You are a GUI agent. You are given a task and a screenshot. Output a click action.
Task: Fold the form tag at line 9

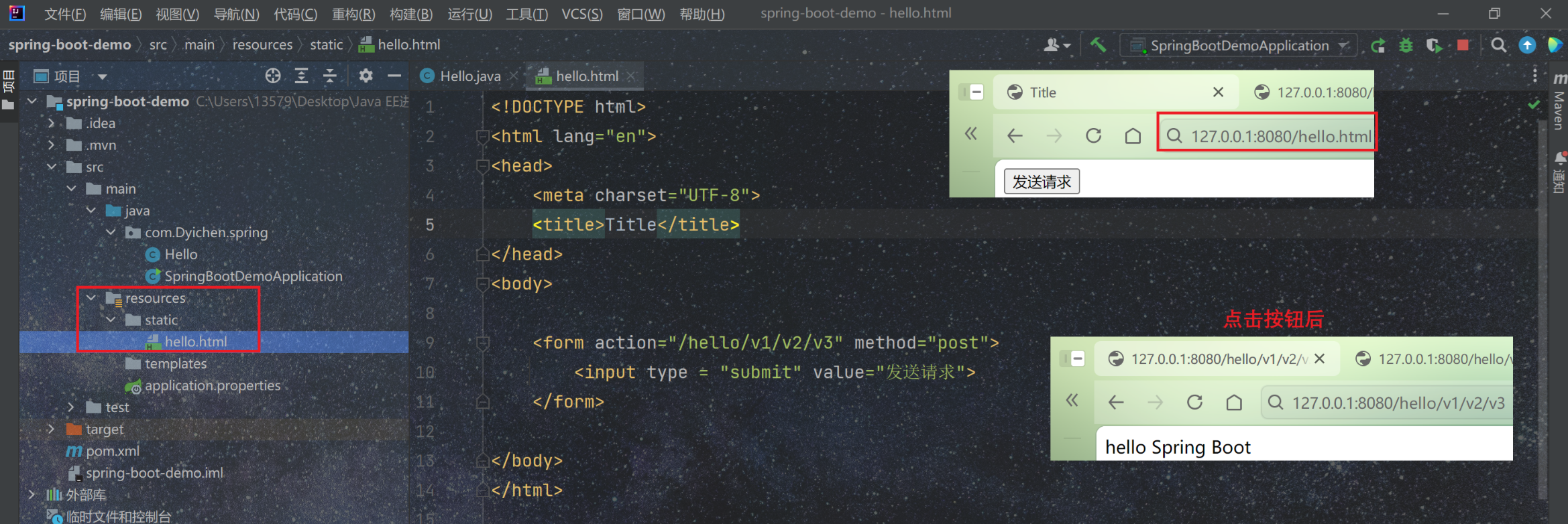(x=482, y=343)
